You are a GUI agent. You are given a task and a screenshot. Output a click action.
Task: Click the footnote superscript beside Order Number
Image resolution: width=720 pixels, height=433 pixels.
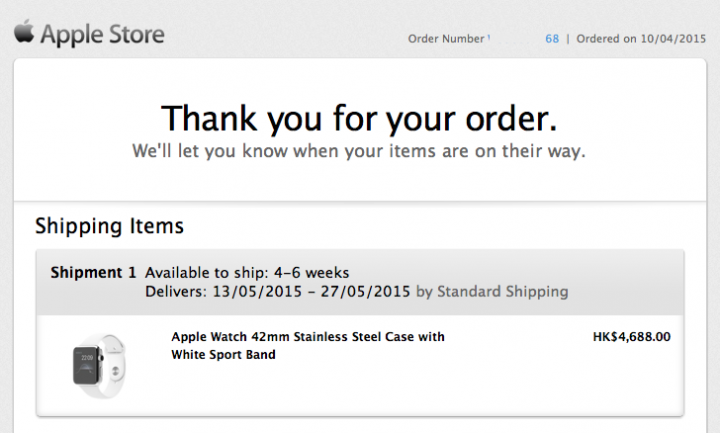(489, 36)
